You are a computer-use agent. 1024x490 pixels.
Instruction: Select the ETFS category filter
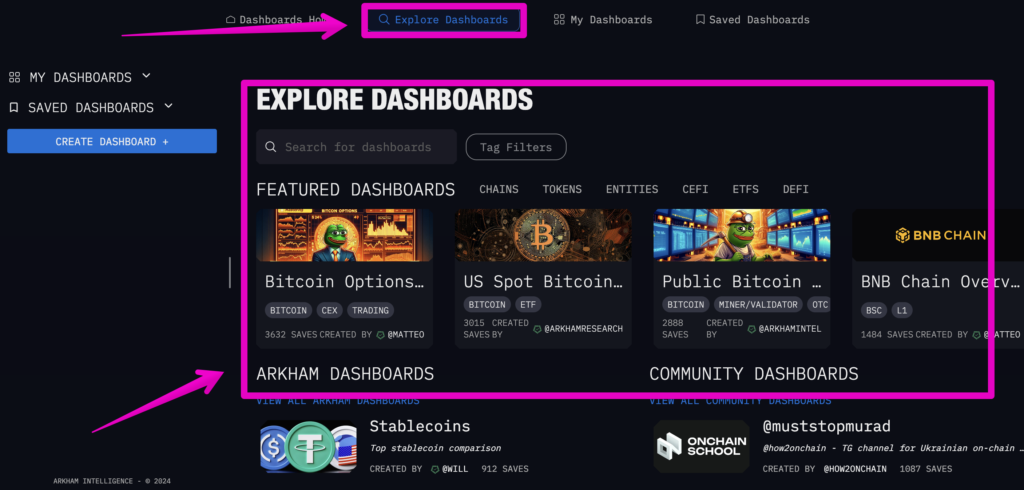(745, 189)
